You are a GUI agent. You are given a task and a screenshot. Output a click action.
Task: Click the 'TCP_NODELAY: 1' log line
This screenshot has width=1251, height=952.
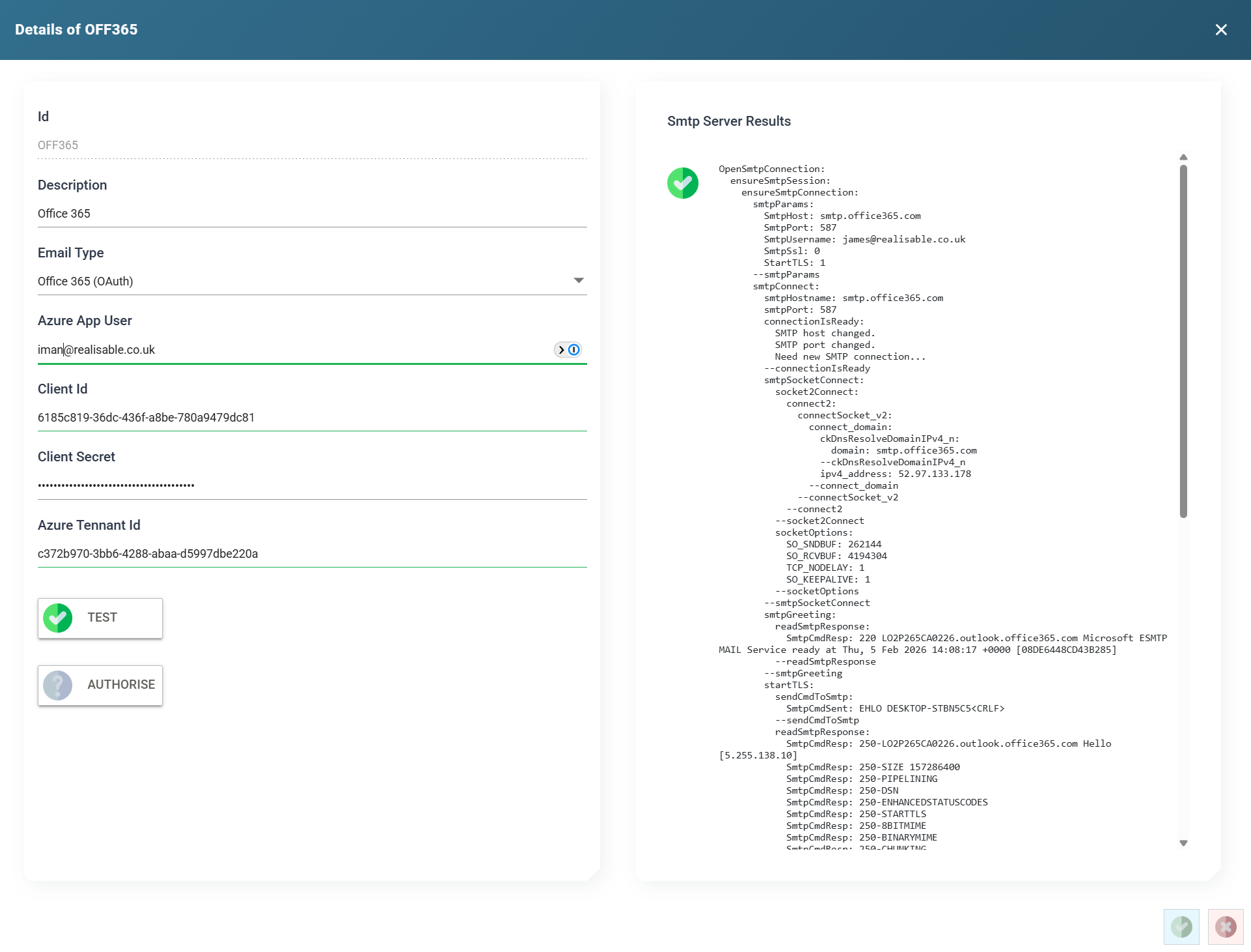click(x=825, y=568)
